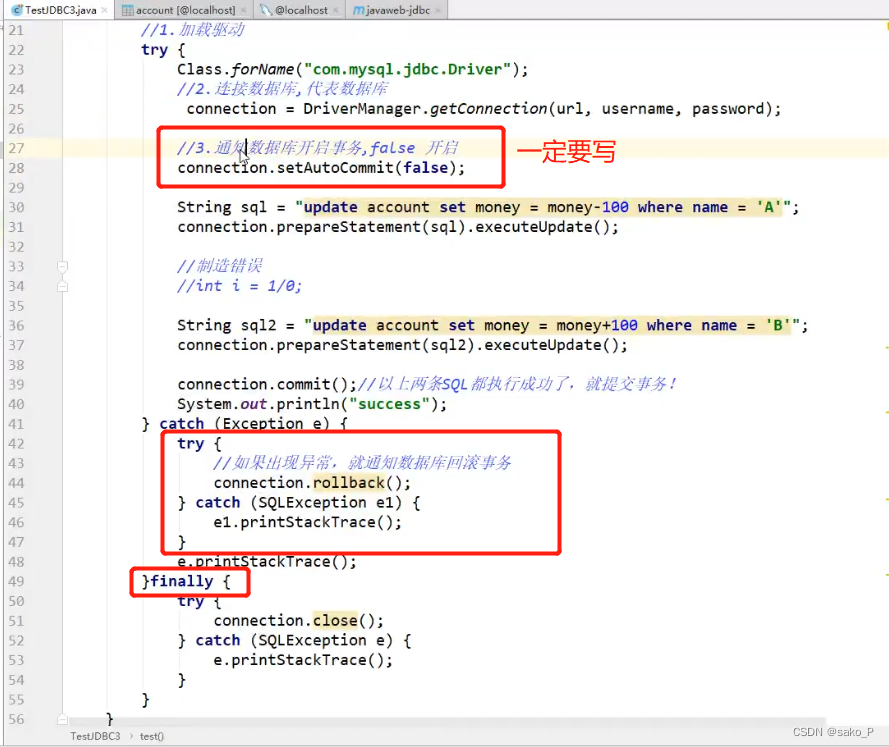Select test() in the breadcrumb bar
889x747 pixels.
pos(152,736)
